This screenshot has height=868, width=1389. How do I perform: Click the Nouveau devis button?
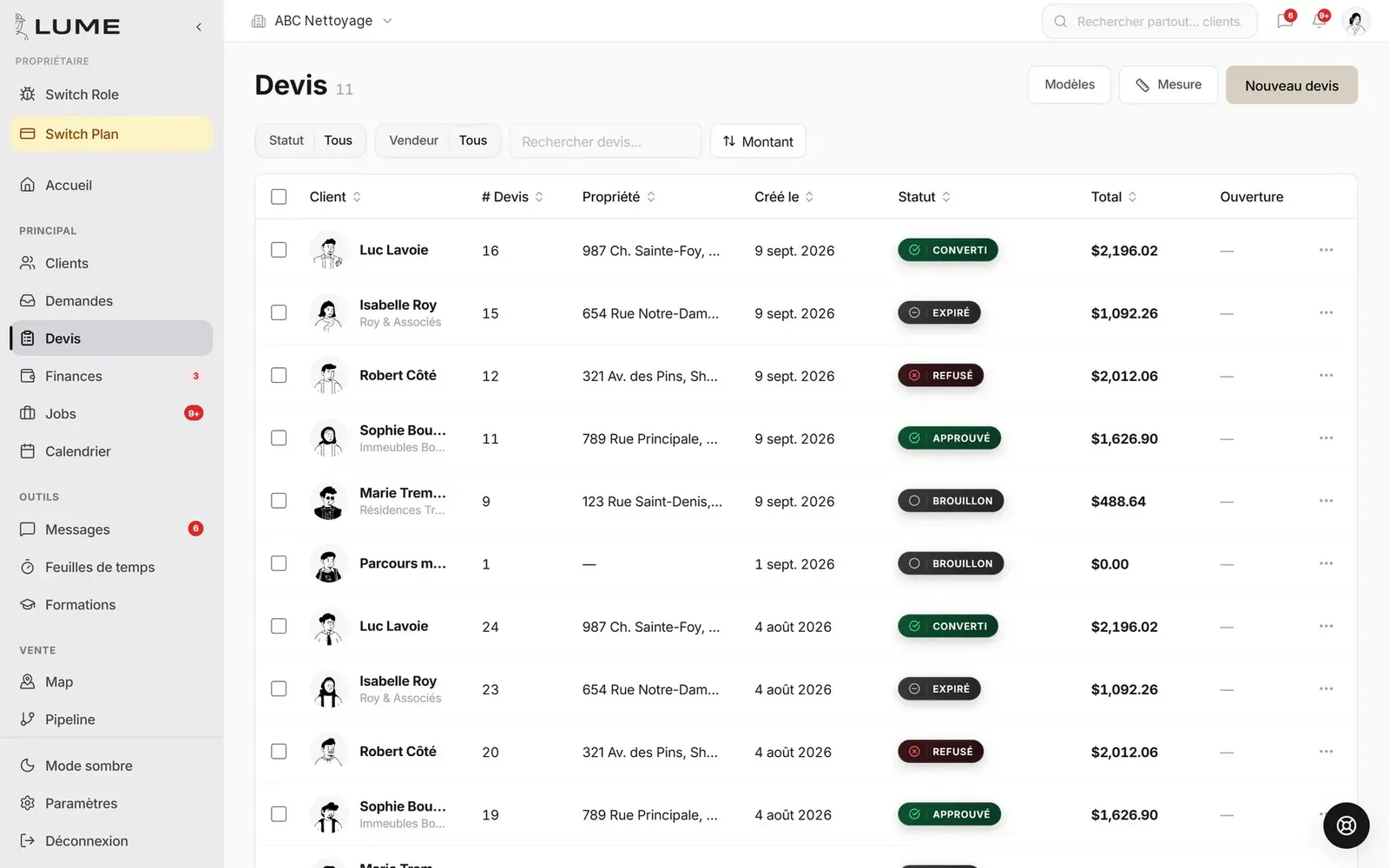coord(1292,85)
